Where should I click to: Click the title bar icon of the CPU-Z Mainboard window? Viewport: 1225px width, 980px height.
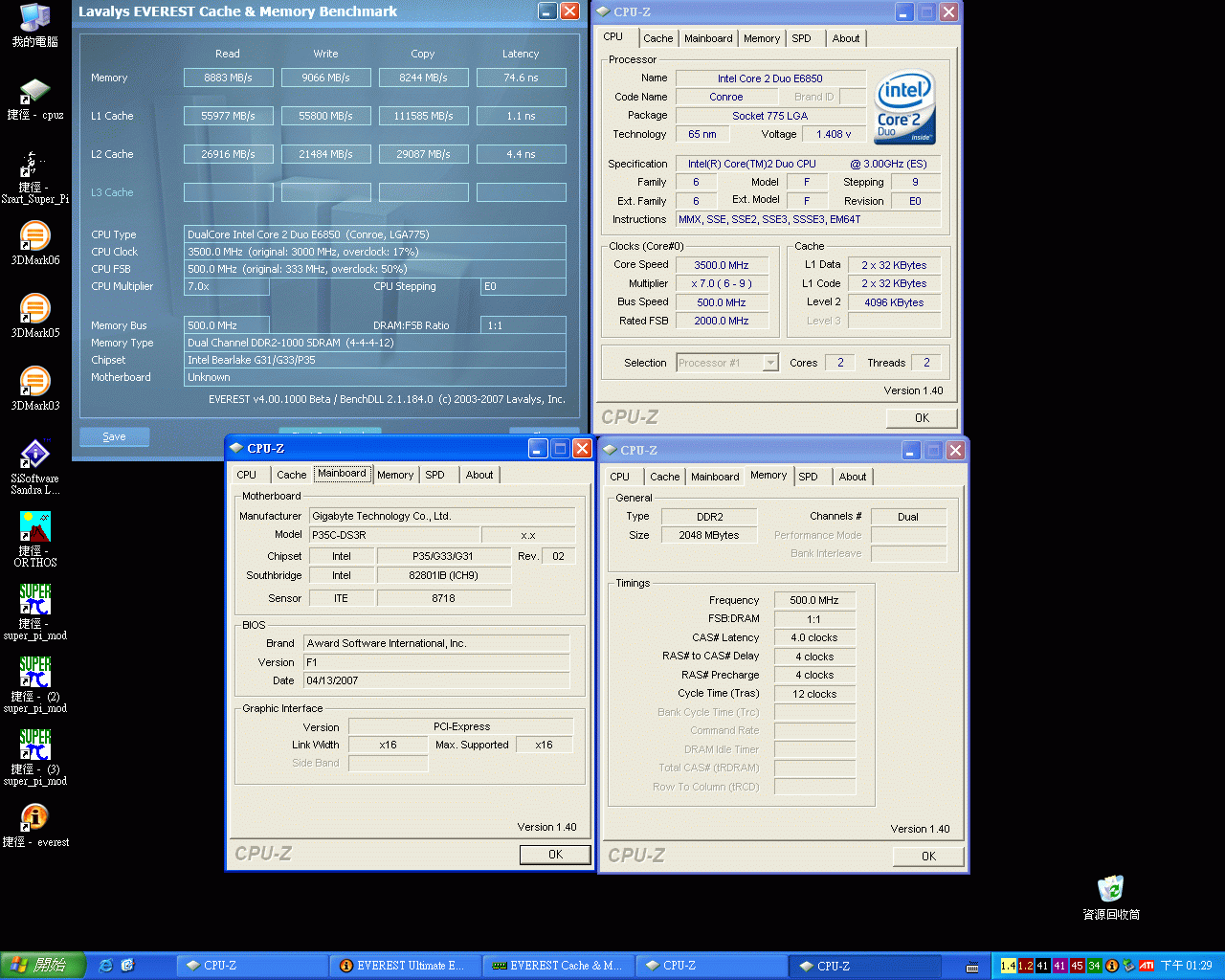point(236,448)
